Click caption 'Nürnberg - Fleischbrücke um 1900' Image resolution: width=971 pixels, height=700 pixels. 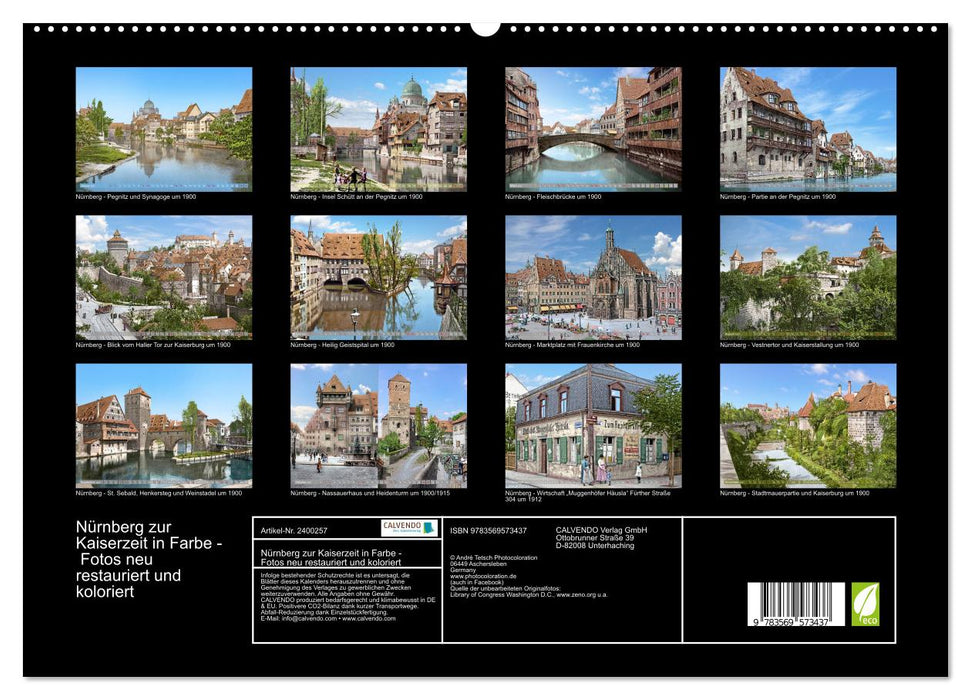[x=553, y=196]
